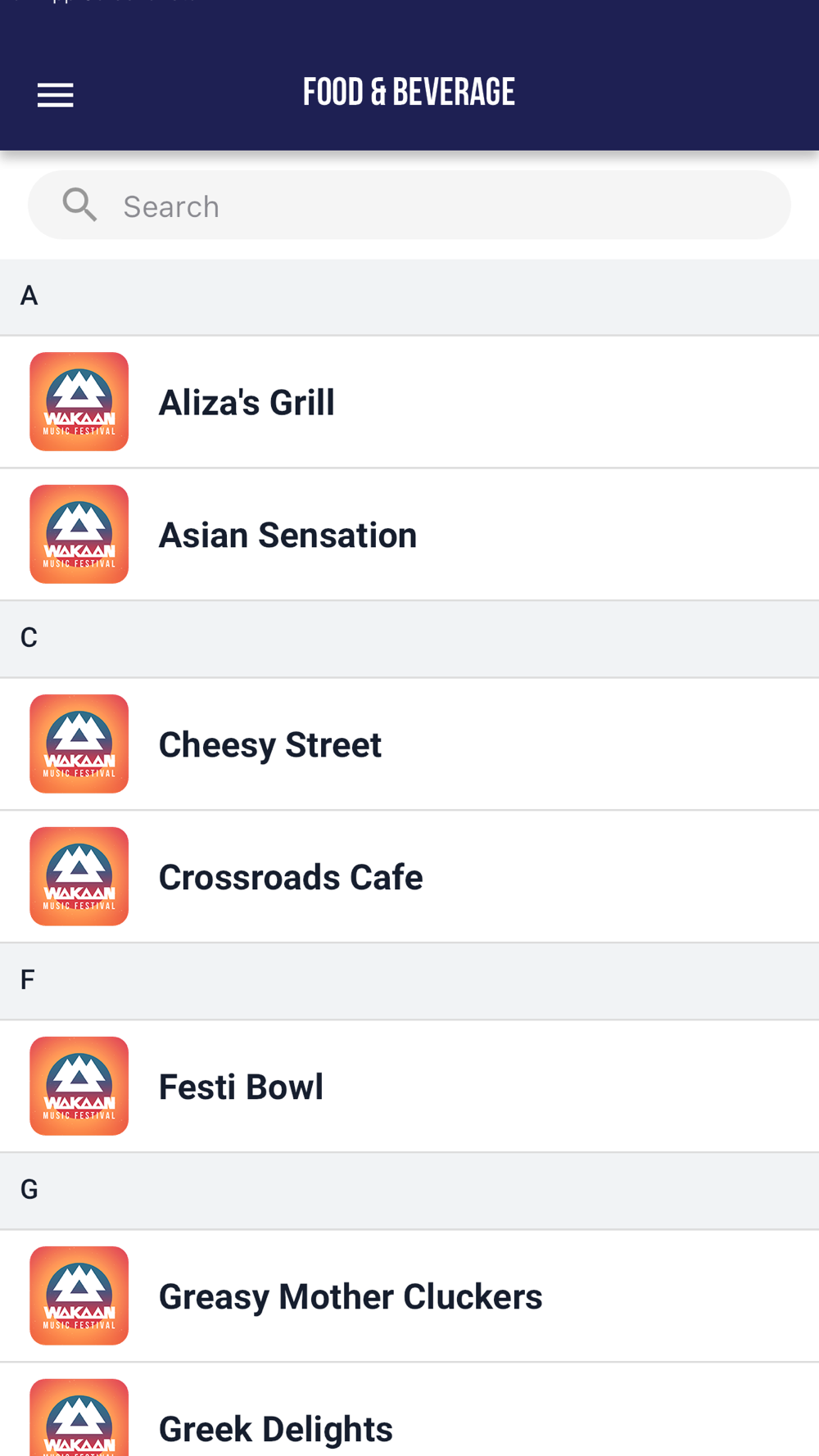This screenshot has width=819, height=1456.
Task: Select the Cheesy Street vendor
Action: [x=409, y=744]
